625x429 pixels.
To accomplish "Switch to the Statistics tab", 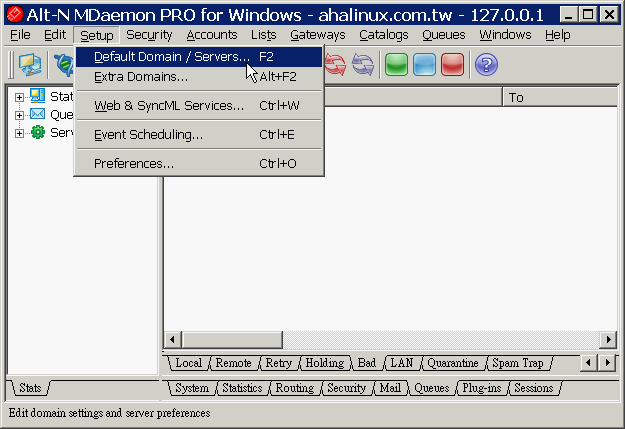I will (242, 388).
